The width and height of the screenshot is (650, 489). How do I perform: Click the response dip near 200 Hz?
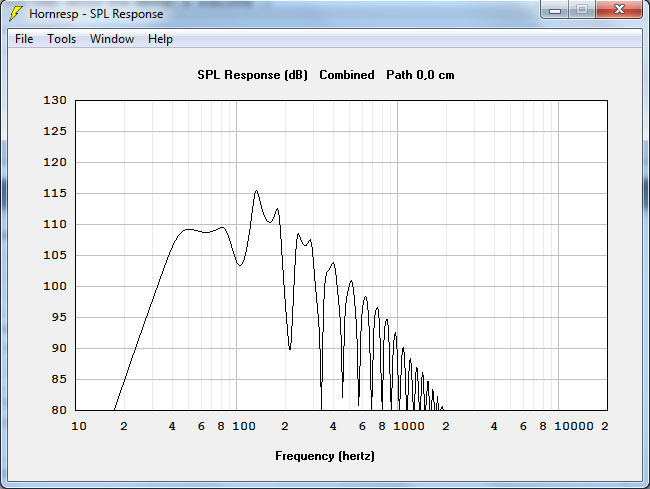pos(290,349)
